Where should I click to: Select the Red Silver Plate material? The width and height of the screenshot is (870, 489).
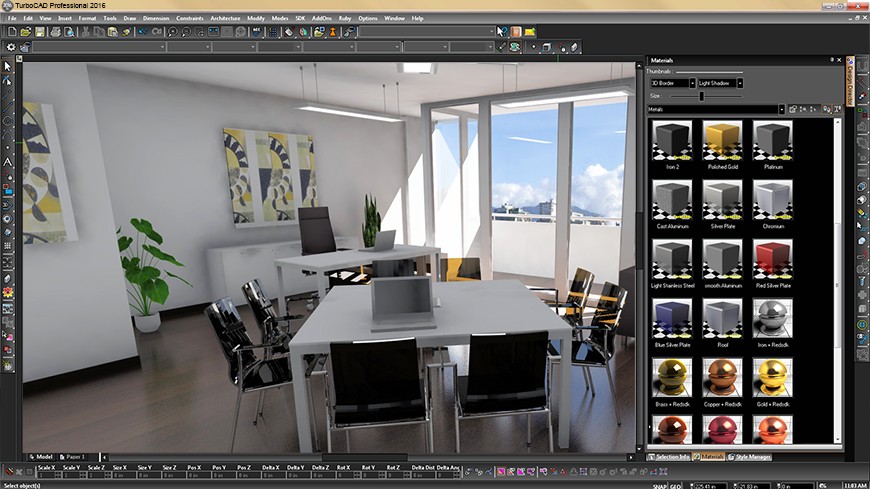click(x=772, y=262)
